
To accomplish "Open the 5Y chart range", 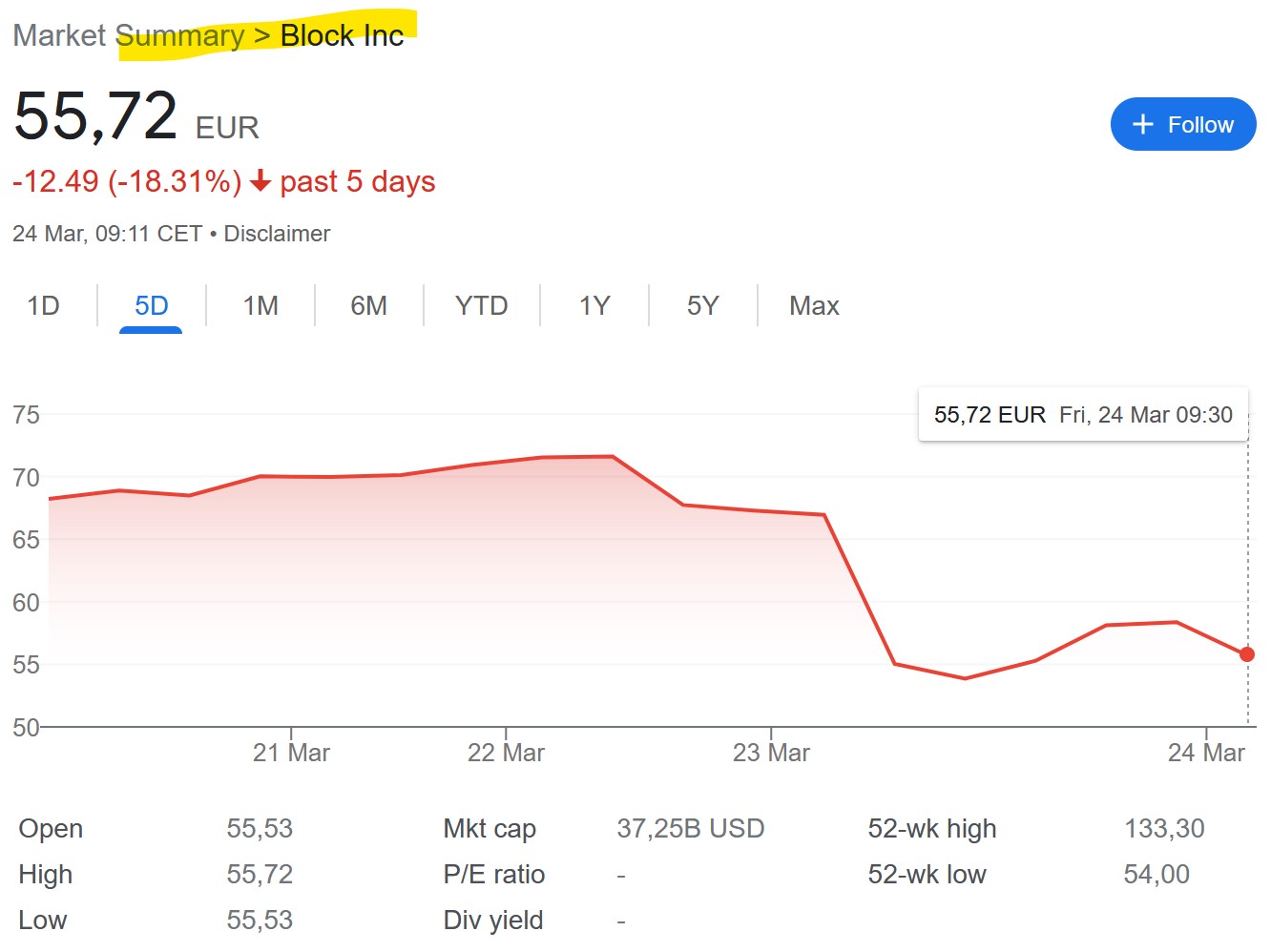I will pos(703,305).
